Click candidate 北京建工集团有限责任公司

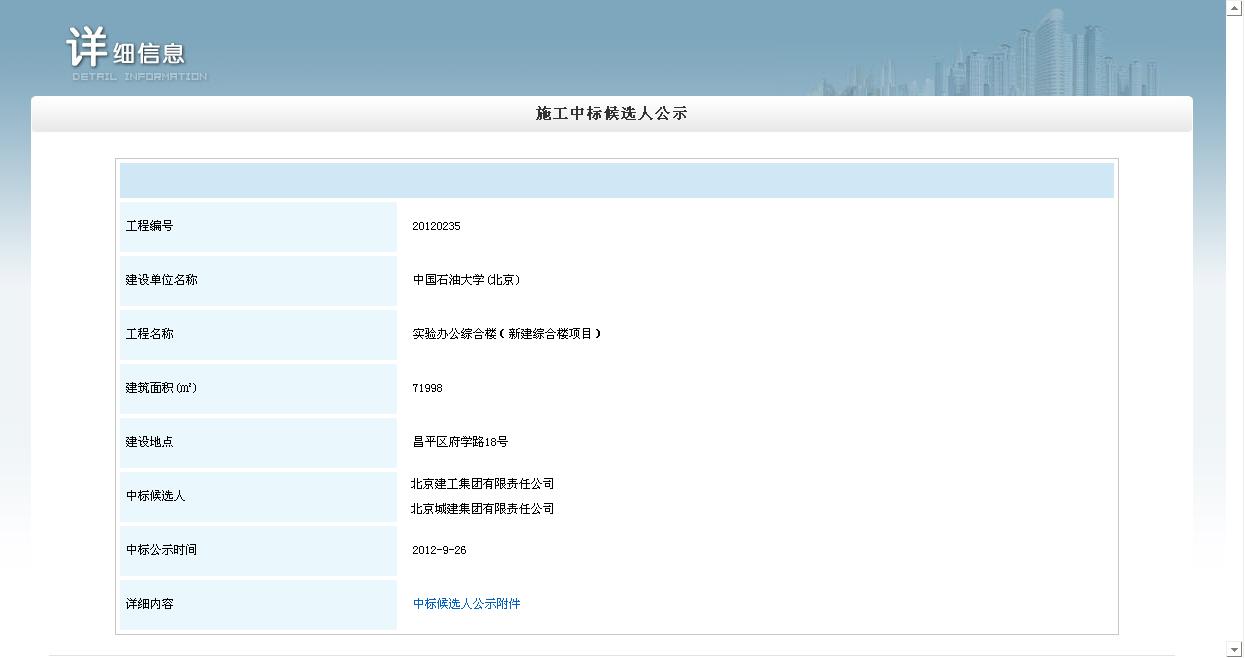tap(482, 484)
